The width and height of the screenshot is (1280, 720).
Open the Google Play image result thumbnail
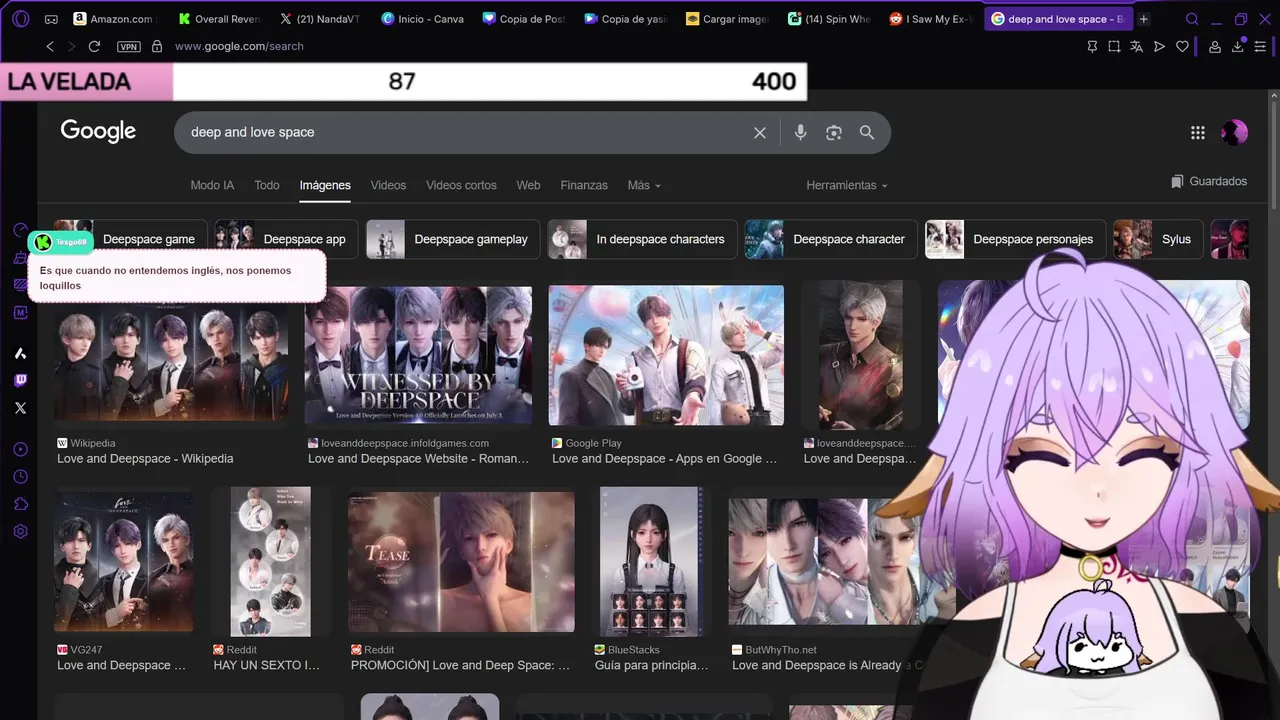(x=666, y=355)
